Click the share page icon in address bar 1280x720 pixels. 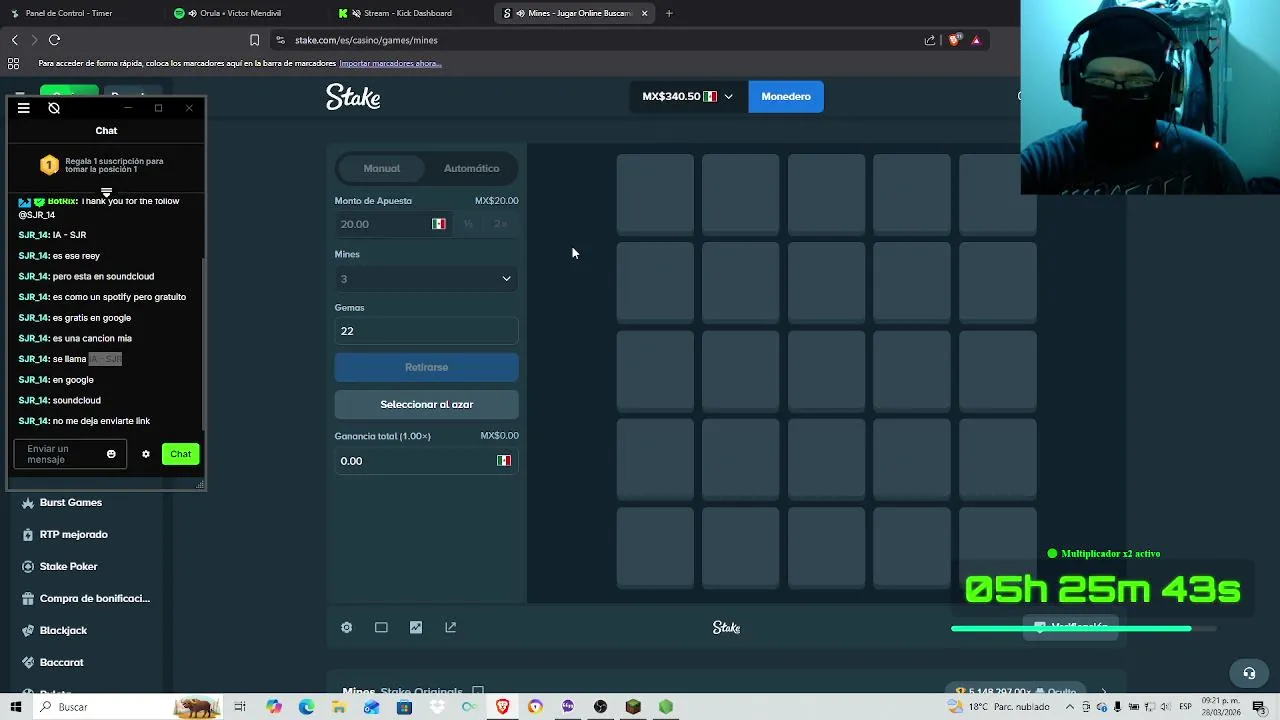(930, 40)
